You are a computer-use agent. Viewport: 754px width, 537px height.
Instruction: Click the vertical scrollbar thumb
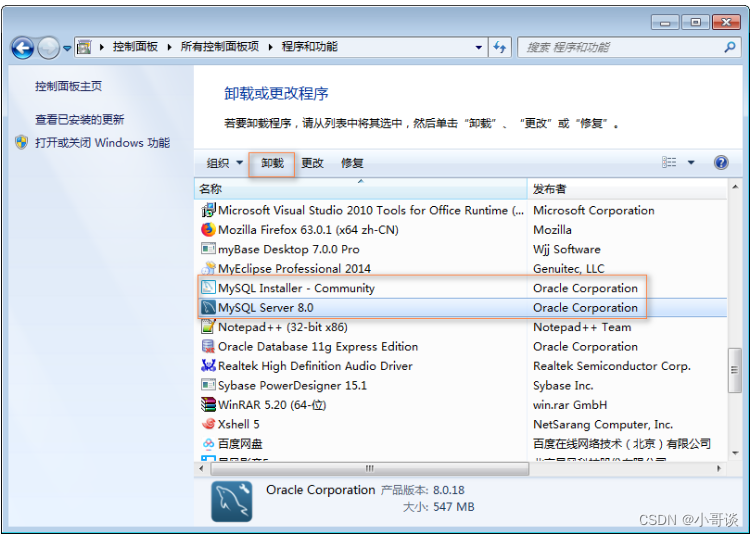[x=734, y=370]
